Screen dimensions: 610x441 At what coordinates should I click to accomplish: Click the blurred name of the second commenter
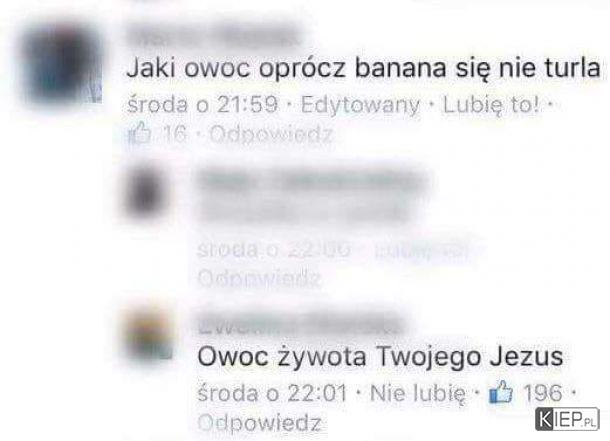(x=313, y=181)
